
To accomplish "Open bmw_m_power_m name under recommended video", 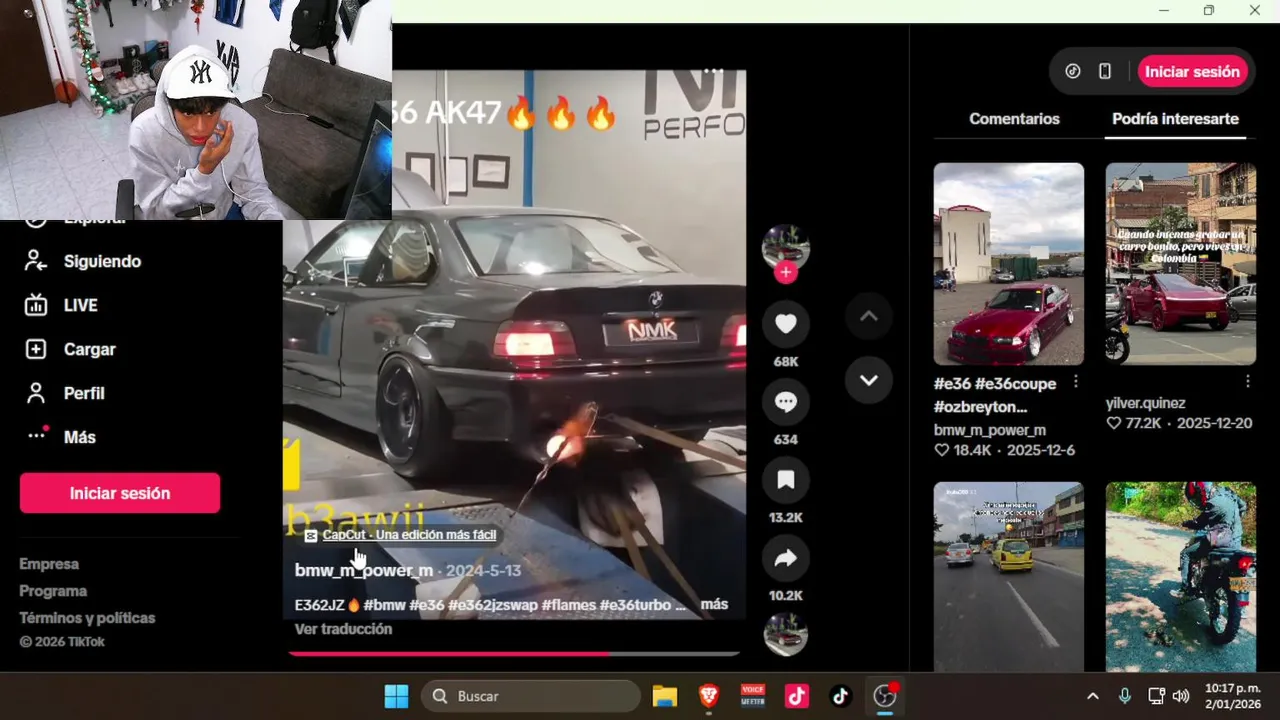I will (990, 430).
